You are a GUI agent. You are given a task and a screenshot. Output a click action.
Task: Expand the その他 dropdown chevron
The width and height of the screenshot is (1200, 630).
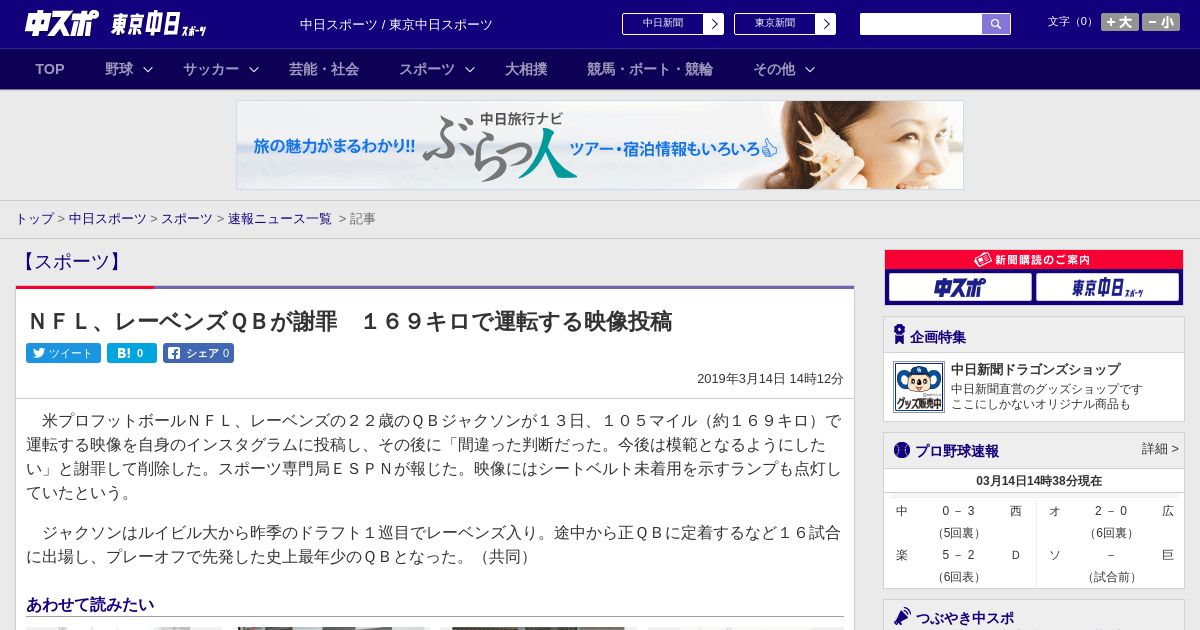click(810, 69)
